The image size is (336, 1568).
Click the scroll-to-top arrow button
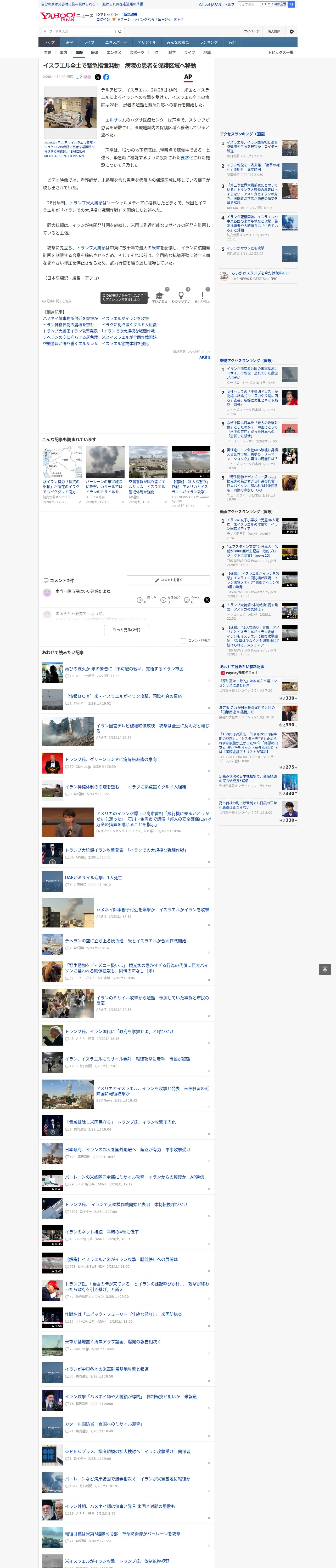click(325, 970)
